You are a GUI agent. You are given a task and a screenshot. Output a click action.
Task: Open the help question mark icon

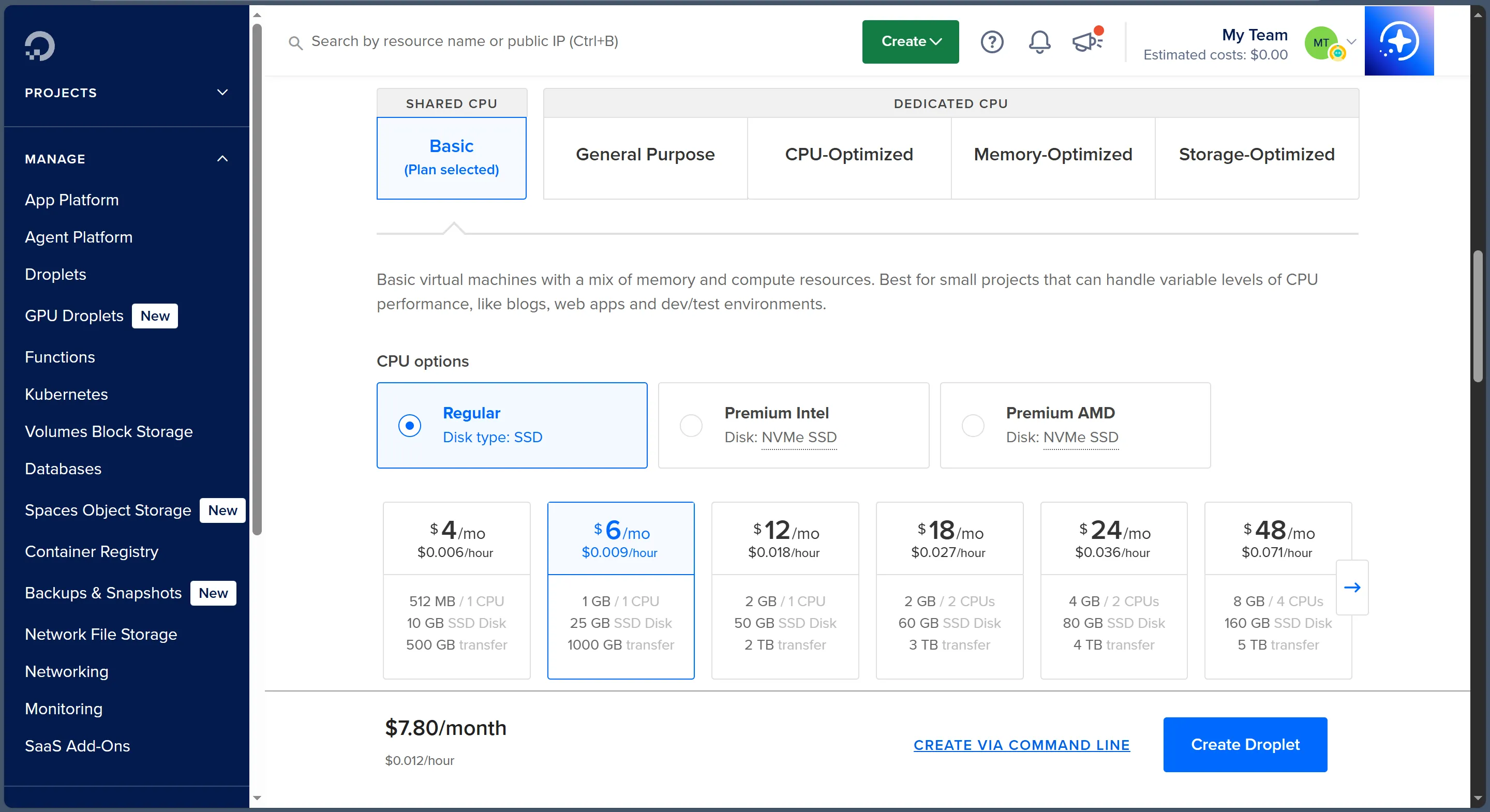click(x=991, y=42)
